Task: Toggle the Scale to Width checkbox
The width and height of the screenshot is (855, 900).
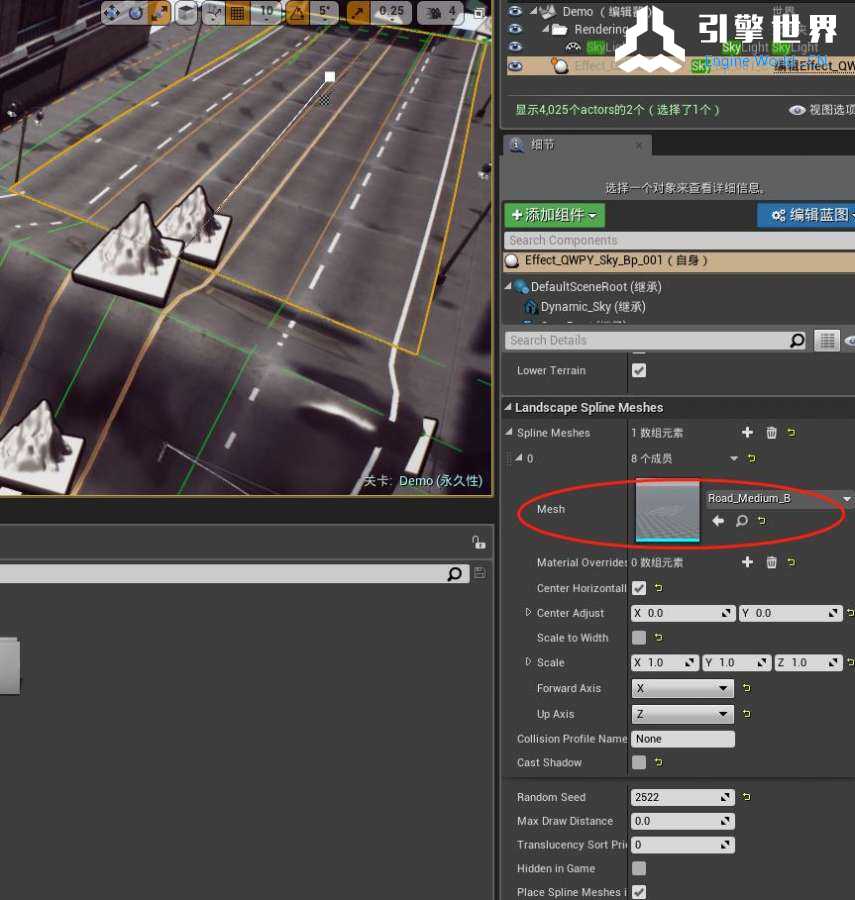Action: tap(639, 638)
